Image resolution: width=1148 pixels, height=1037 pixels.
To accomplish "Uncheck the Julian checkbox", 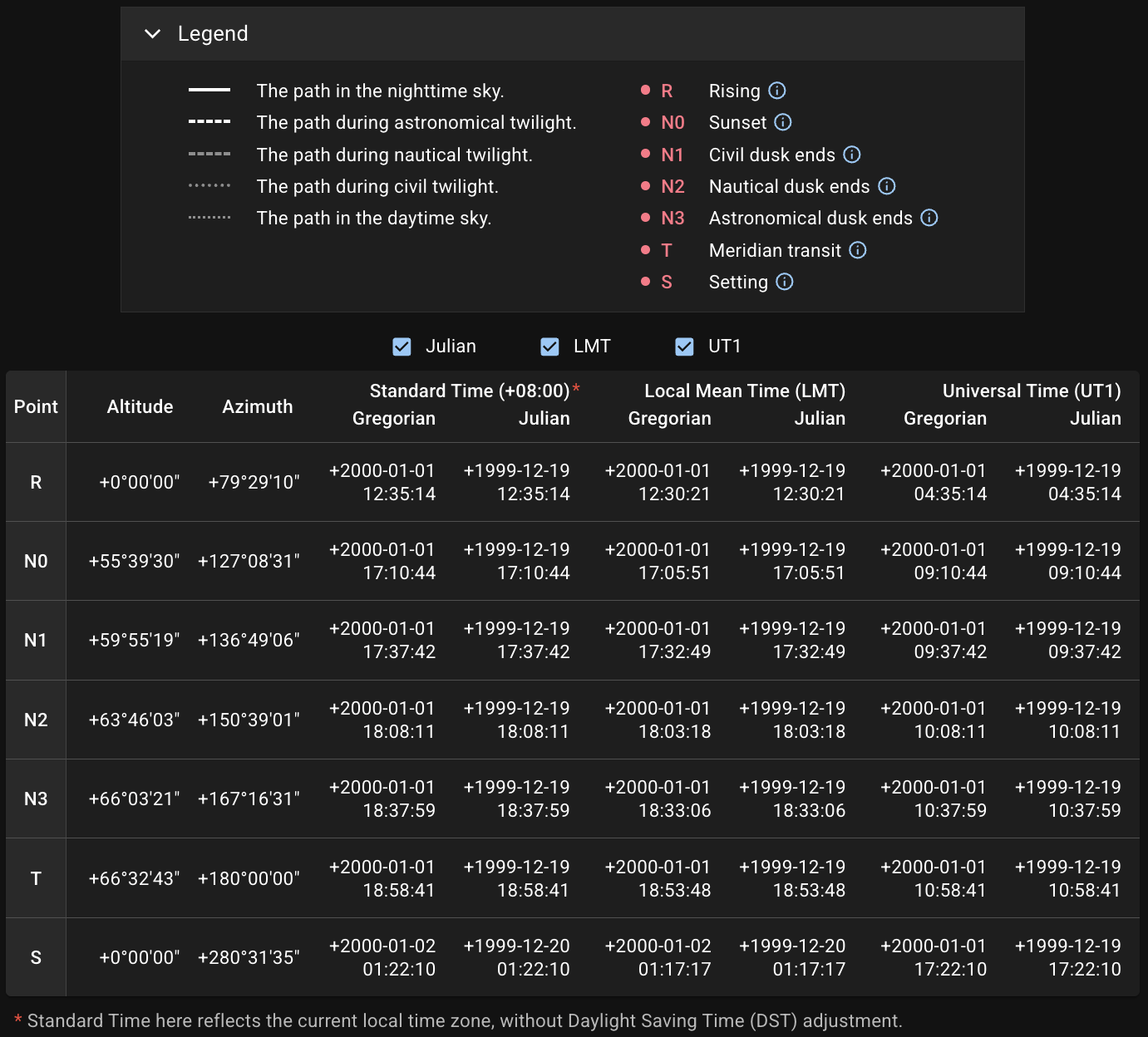I will pyautogui.click(x=402, y=346).
